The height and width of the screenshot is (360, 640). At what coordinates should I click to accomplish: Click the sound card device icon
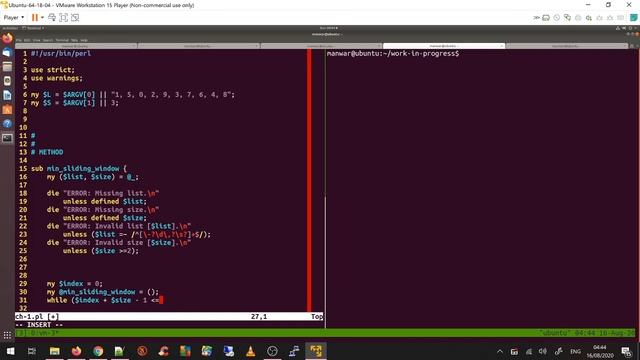click(589, 18)
